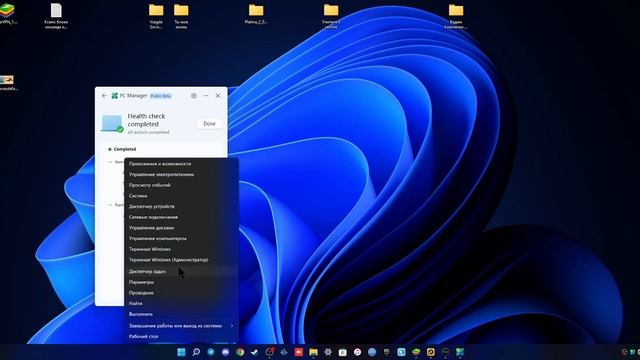Open Диспетчер устройств

pos(181,207)
